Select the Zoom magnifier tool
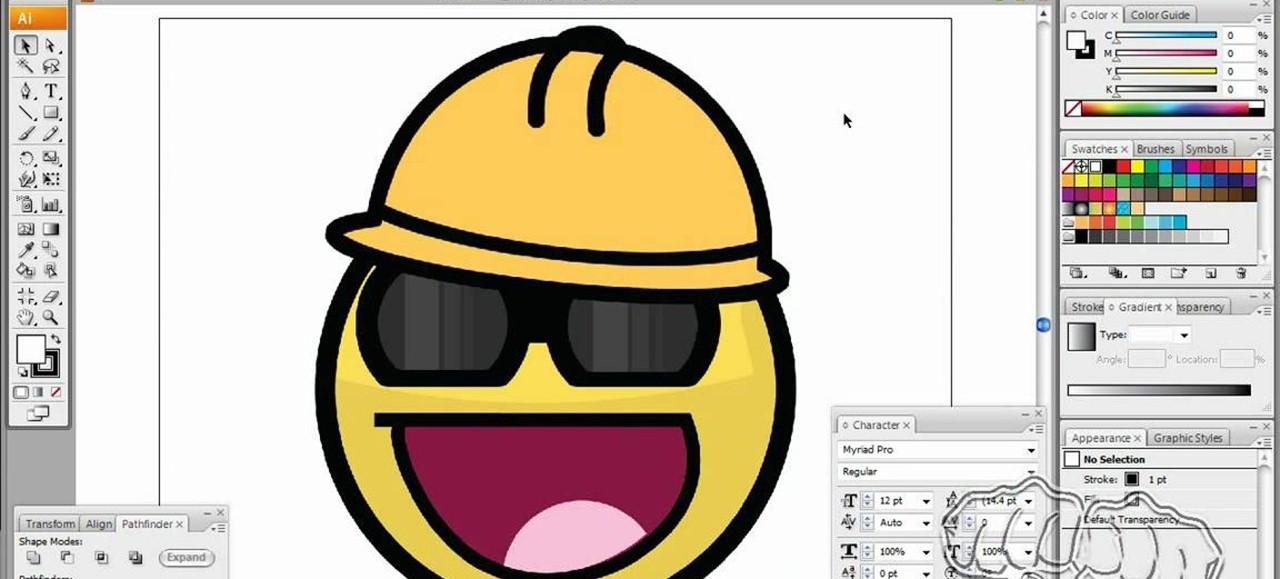Image resolution: width=1280 pixels, height=579 pixels. [x=51, y=317]
